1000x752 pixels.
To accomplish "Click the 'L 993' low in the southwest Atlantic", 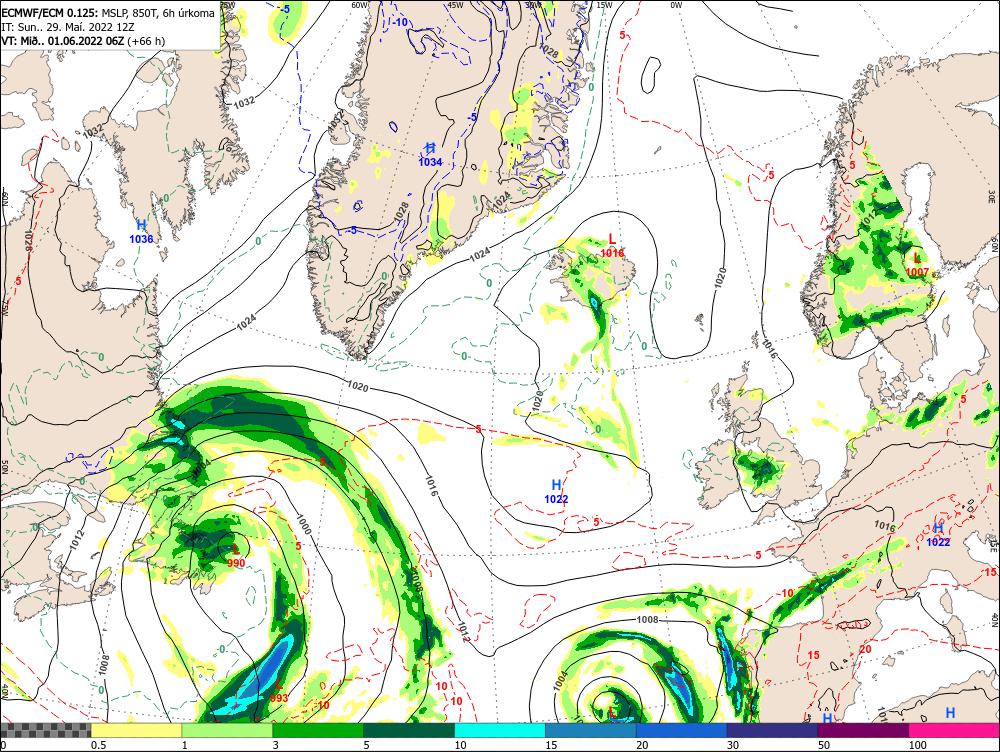I will click(279, 691).
